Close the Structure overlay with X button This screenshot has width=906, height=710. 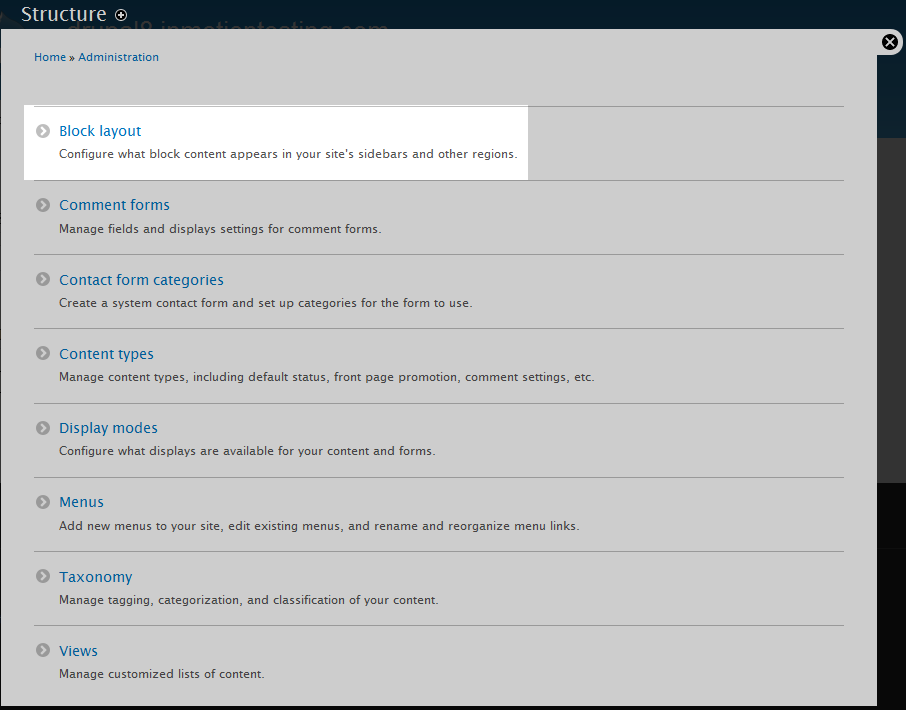click(890, 42)
